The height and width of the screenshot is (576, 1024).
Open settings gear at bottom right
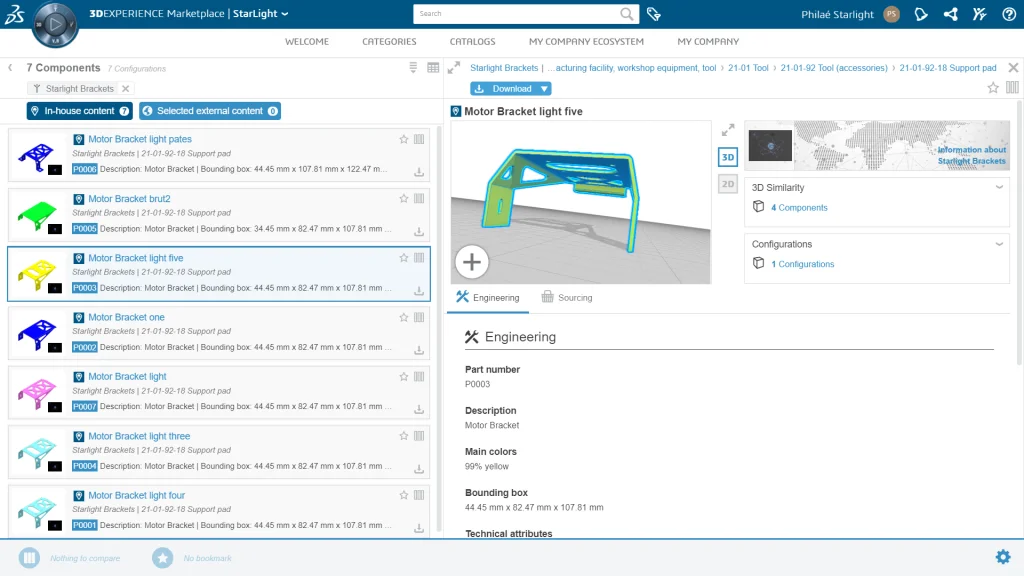click(x=1003, y=557)
